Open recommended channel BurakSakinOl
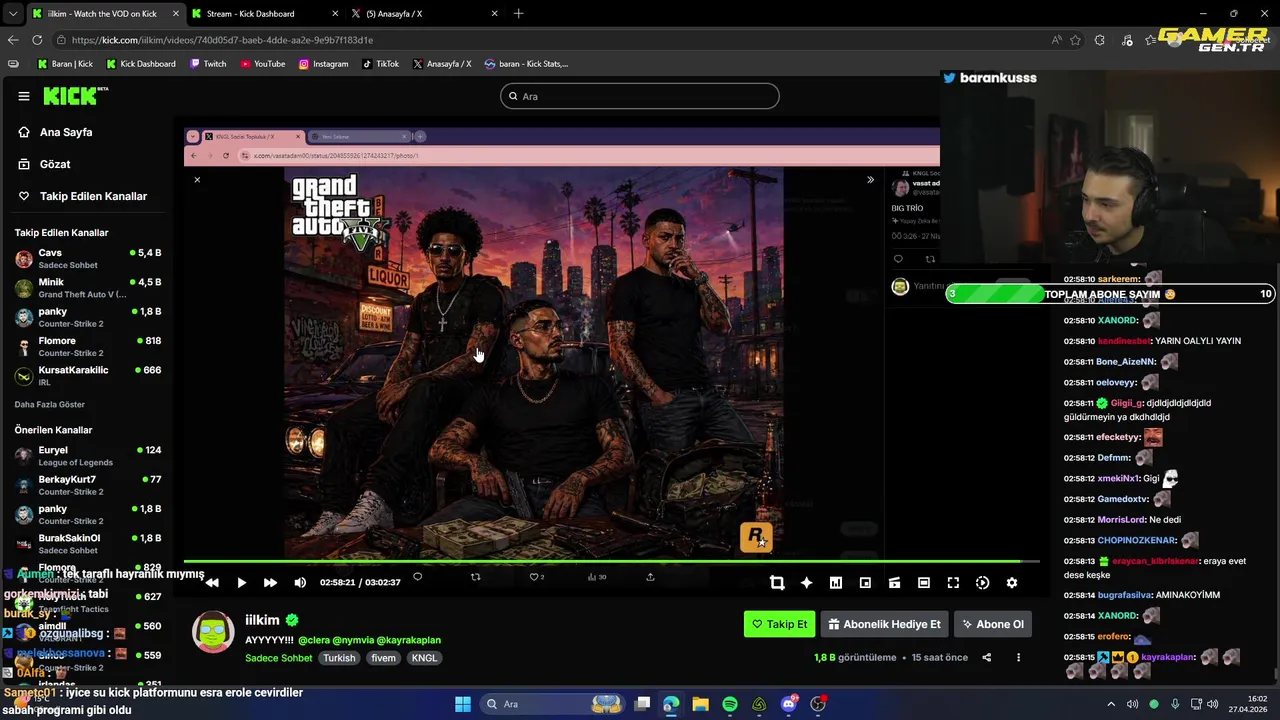The image size is (1280, 720). [x=88, y=544]
